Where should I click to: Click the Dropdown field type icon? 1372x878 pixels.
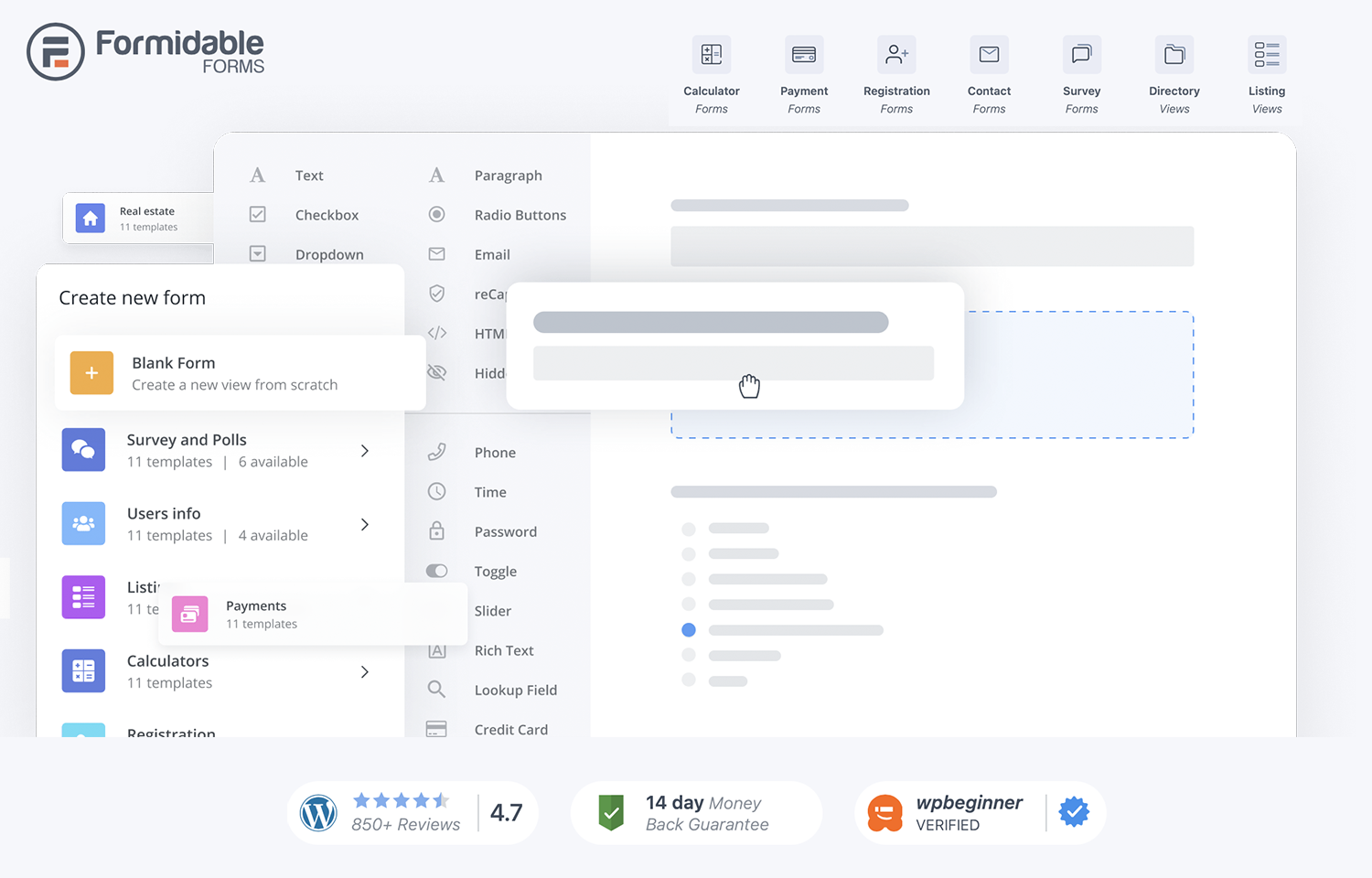pyautogui.click(x=258, y=253)
